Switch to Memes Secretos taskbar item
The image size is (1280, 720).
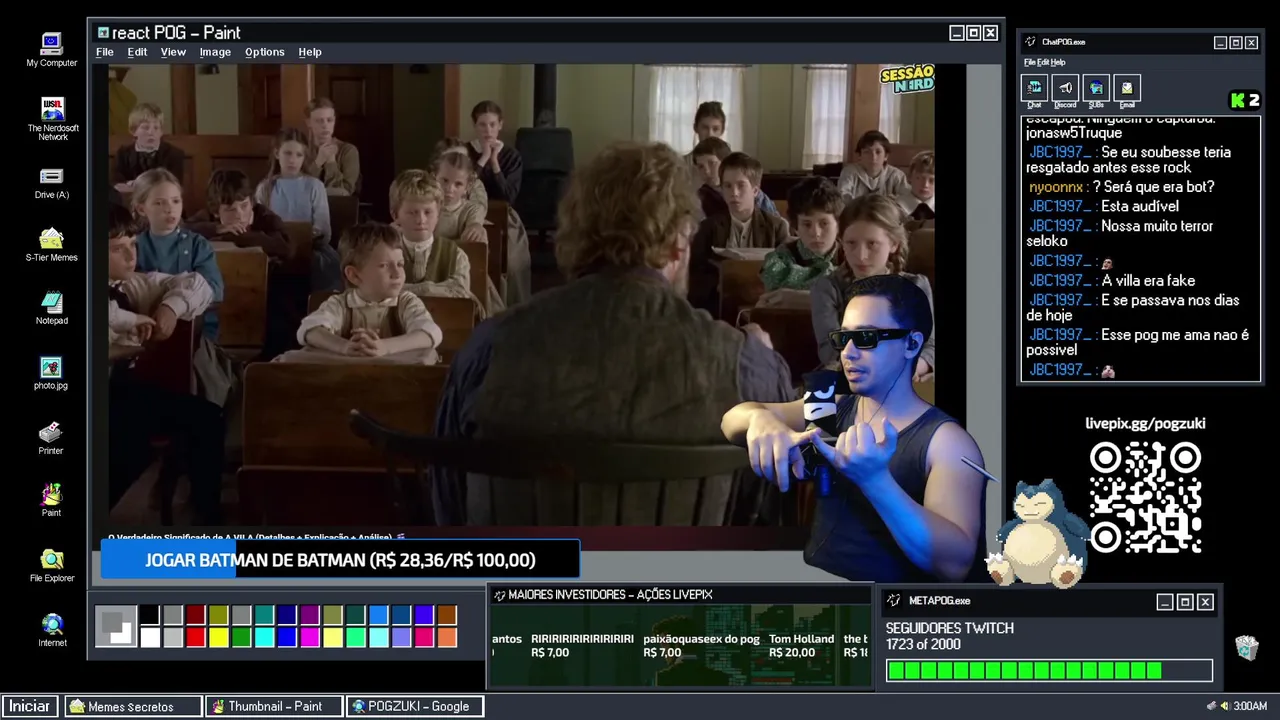(133, 706)
